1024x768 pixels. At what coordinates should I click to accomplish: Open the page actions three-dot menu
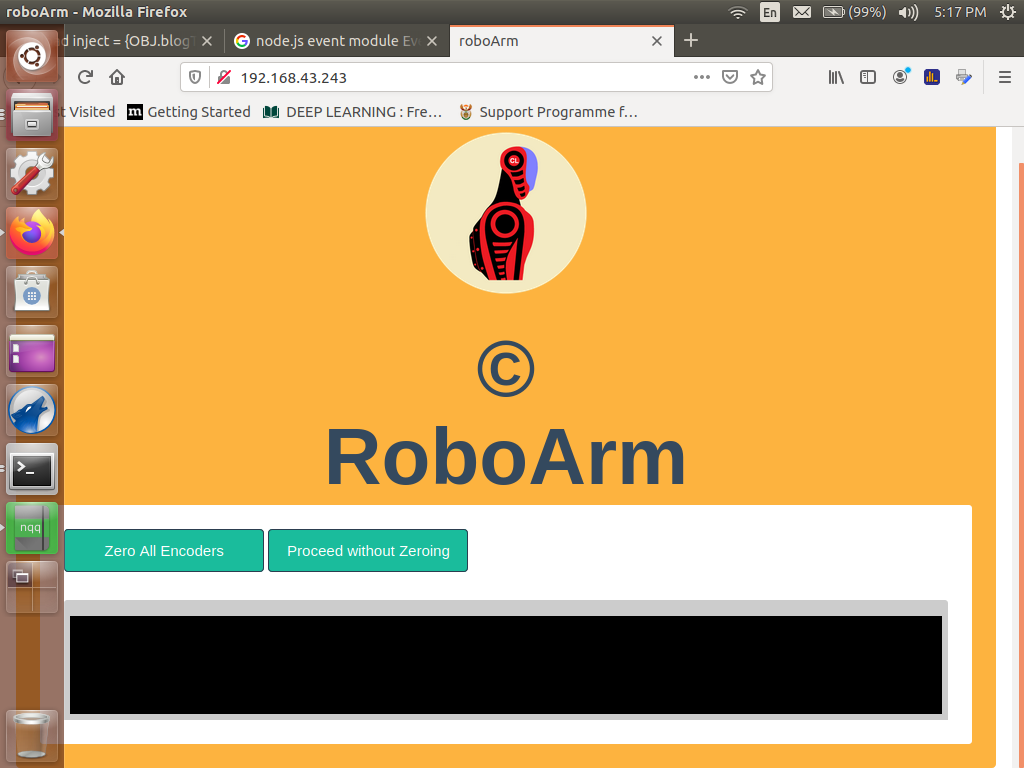[x=702, y=77]
